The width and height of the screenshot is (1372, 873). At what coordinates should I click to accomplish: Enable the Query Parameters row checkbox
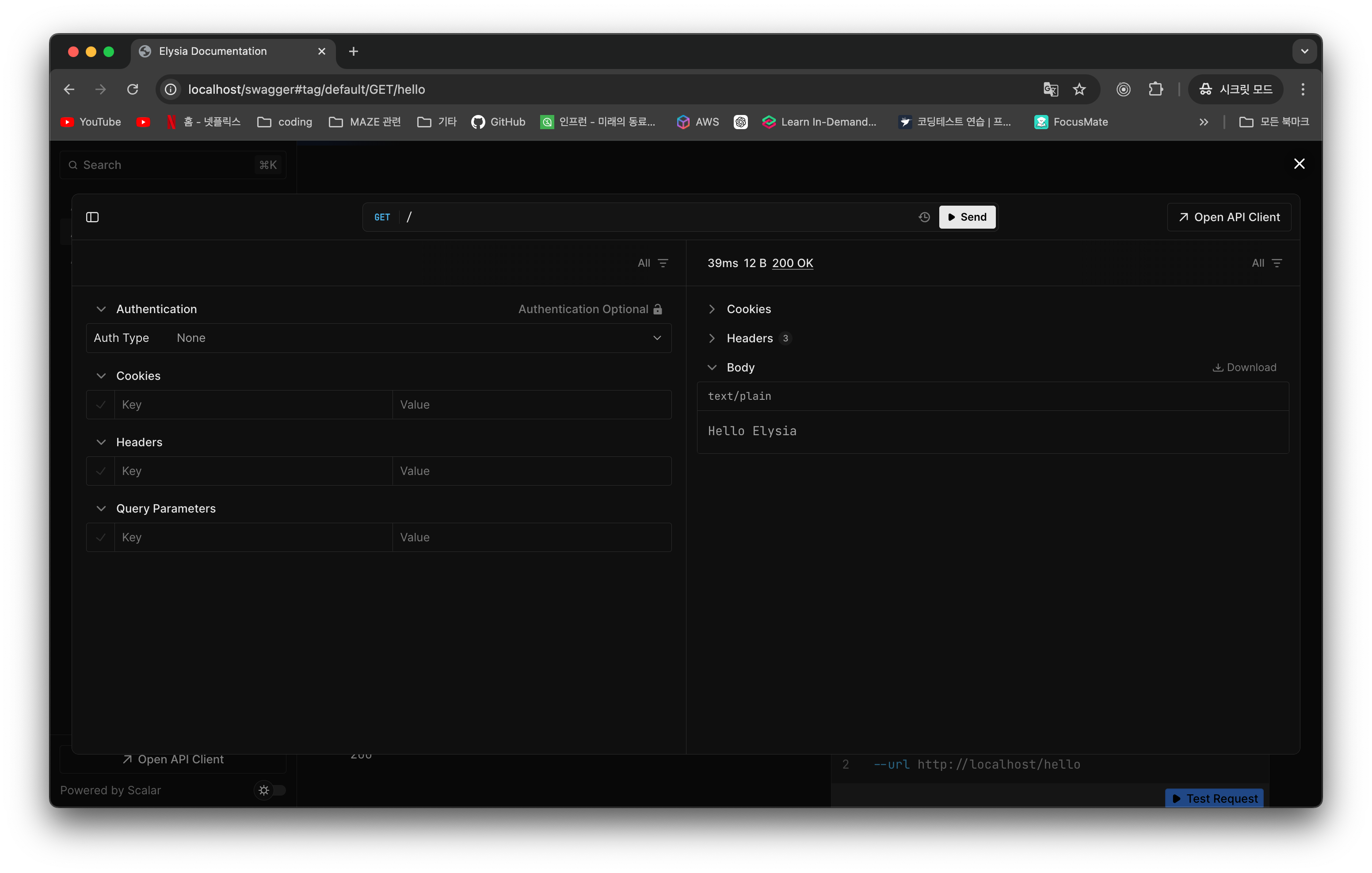(x=101, y=537)
